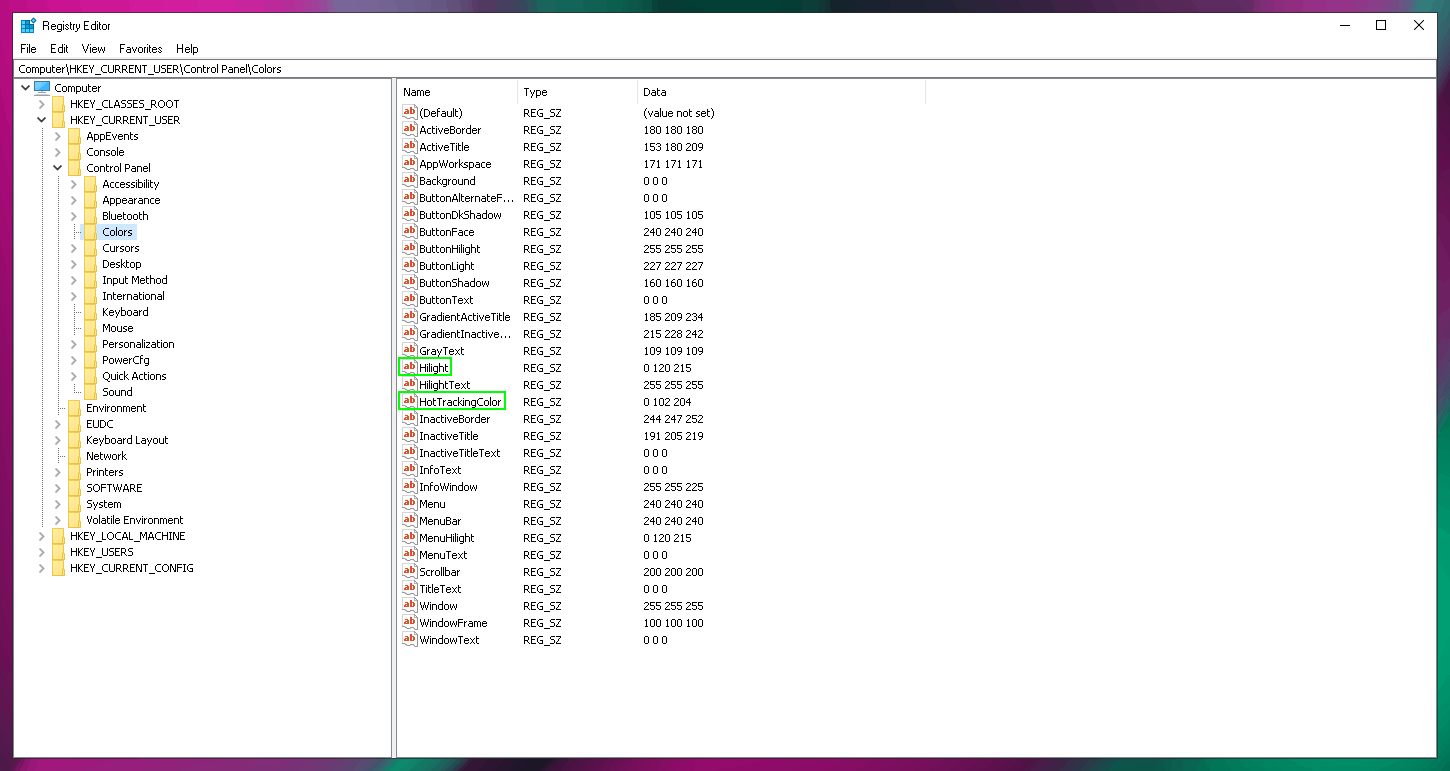Click the ab icon of ButtonShadow

[x=409, y=283]
